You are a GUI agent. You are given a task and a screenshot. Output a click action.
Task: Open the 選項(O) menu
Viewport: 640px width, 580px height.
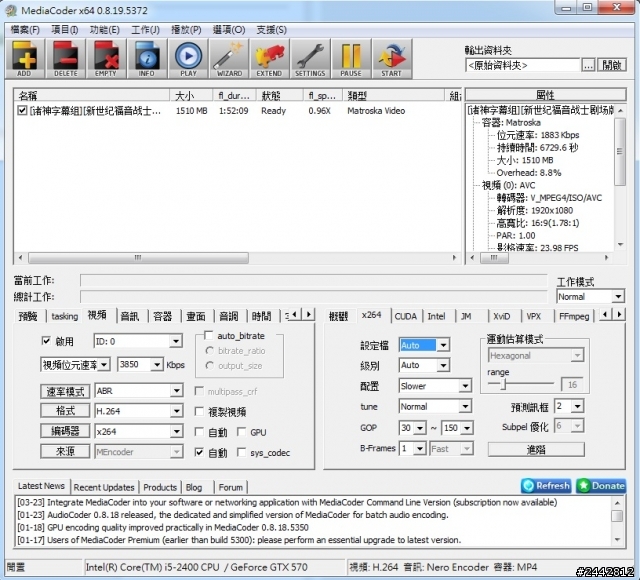[229, 30]
